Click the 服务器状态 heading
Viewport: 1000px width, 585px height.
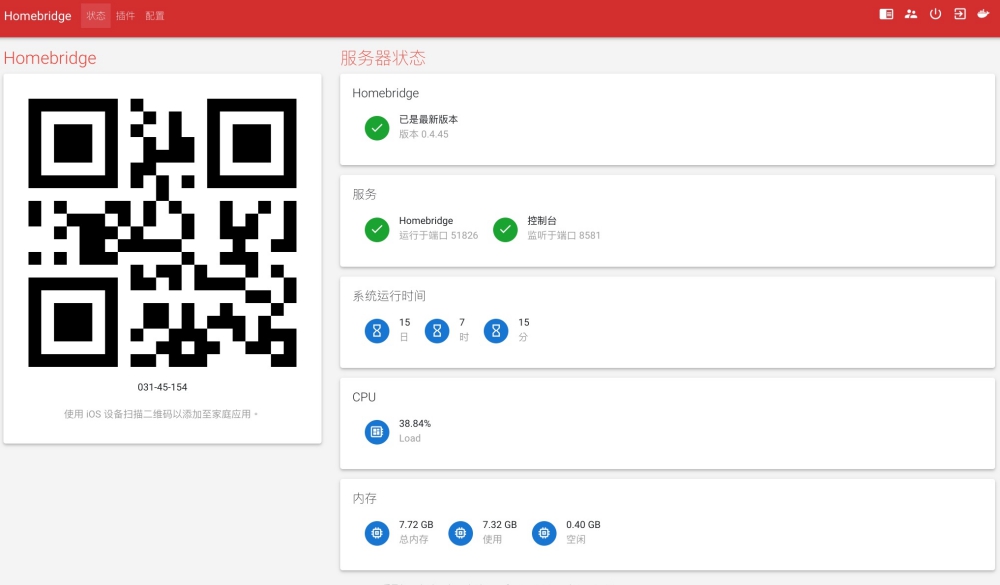pyautogui.click(x=383, y=58)
